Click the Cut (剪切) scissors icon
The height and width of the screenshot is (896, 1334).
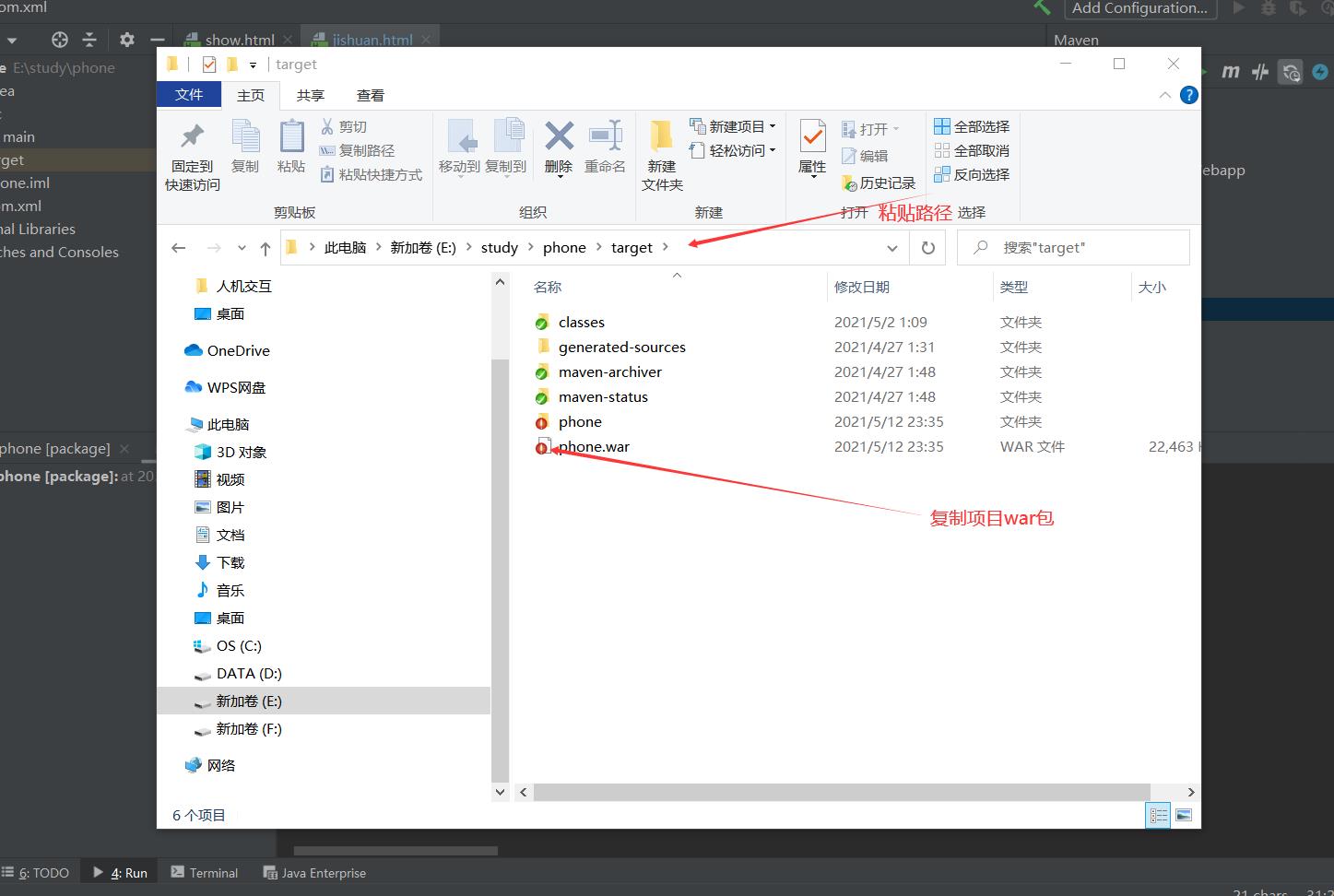click(x=326, y=126)
